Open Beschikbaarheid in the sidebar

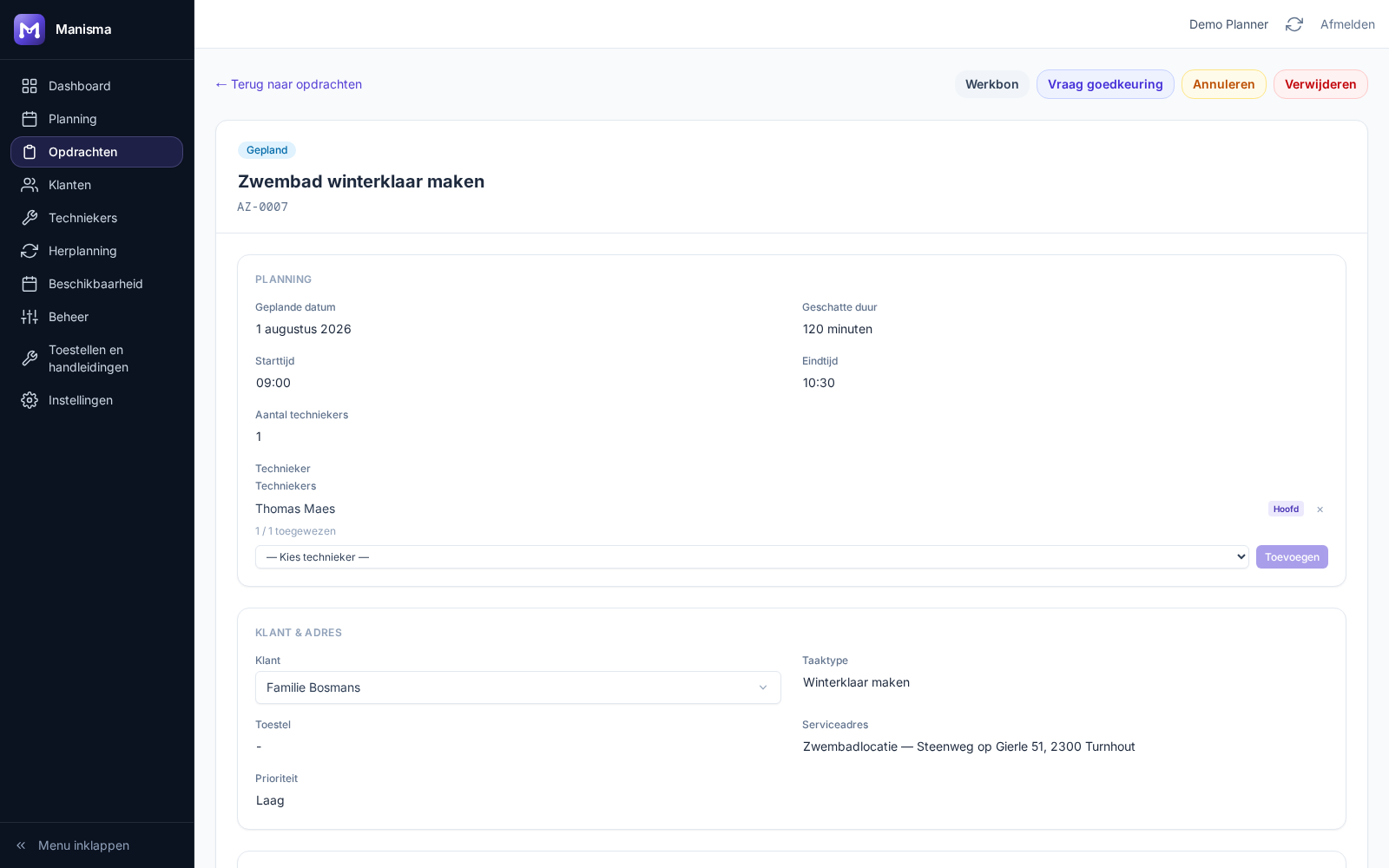[96, 284]
